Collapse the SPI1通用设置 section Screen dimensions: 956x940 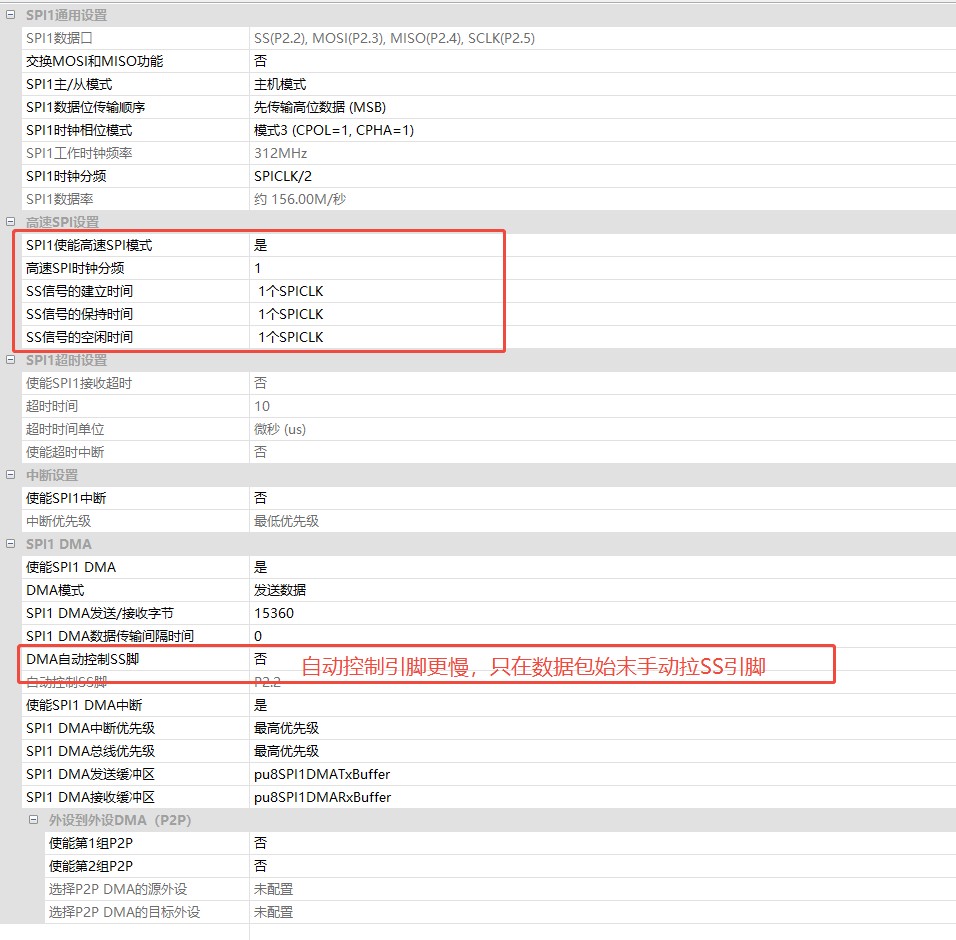[10, 15]
